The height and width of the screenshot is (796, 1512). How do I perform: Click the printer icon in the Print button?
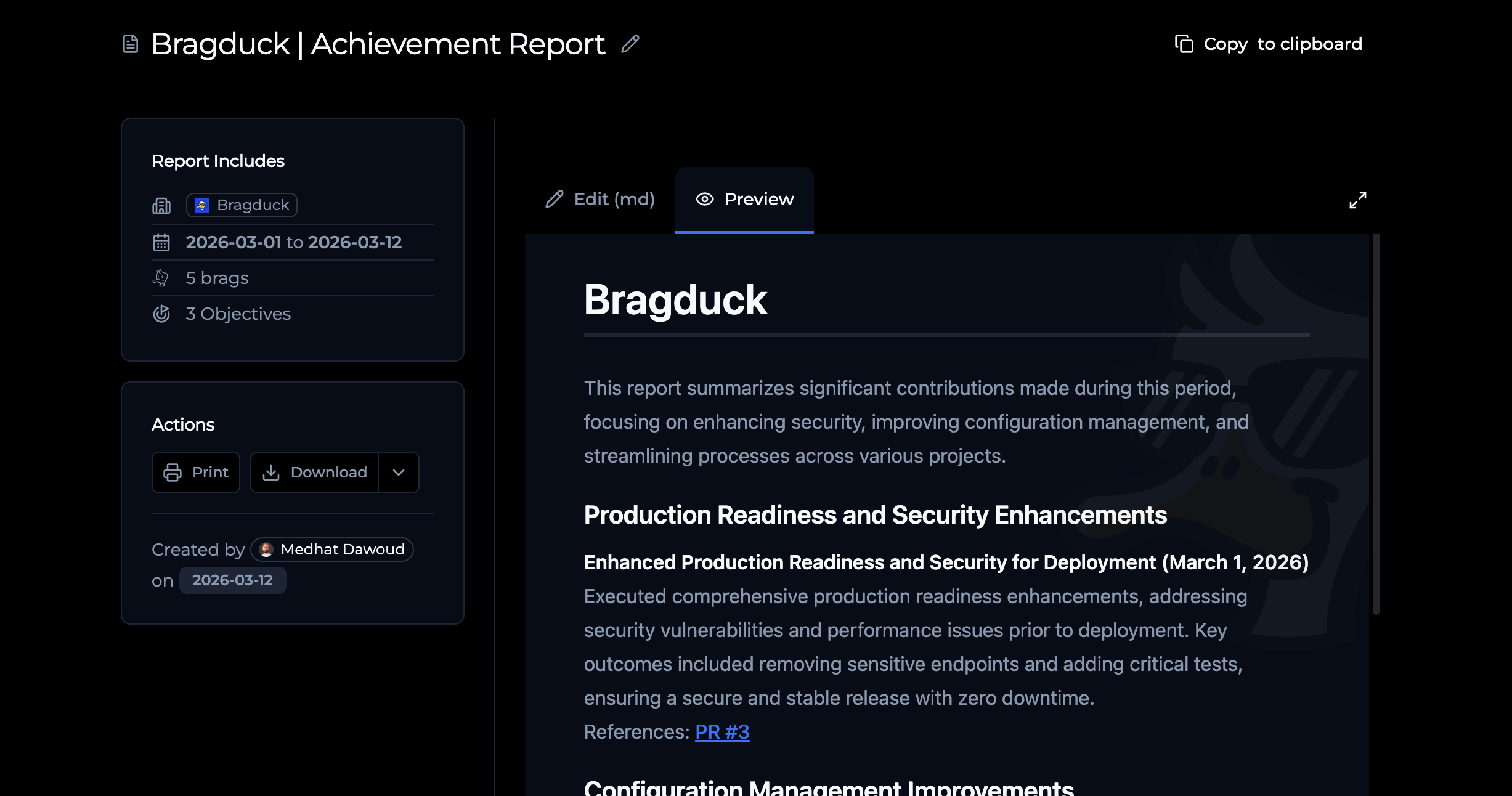[x=171, y=473]
